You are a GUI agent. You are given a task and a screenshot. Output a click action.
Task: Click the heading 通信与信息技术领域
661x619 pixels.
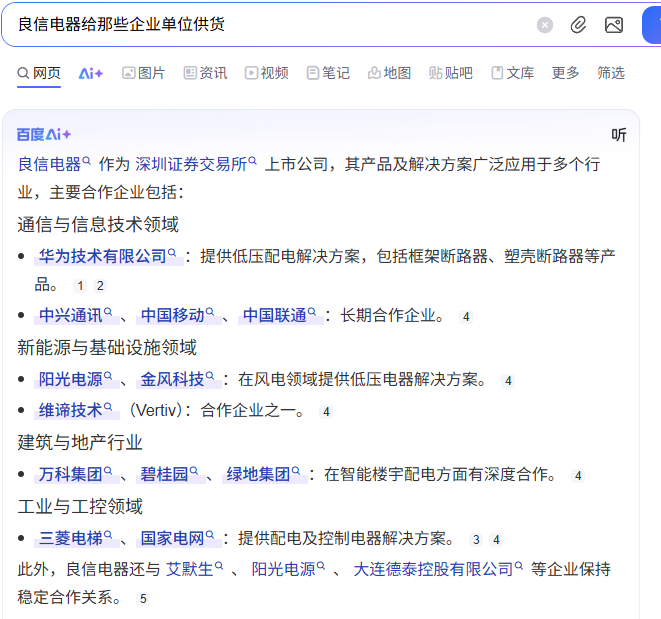[x=98, y=224]
